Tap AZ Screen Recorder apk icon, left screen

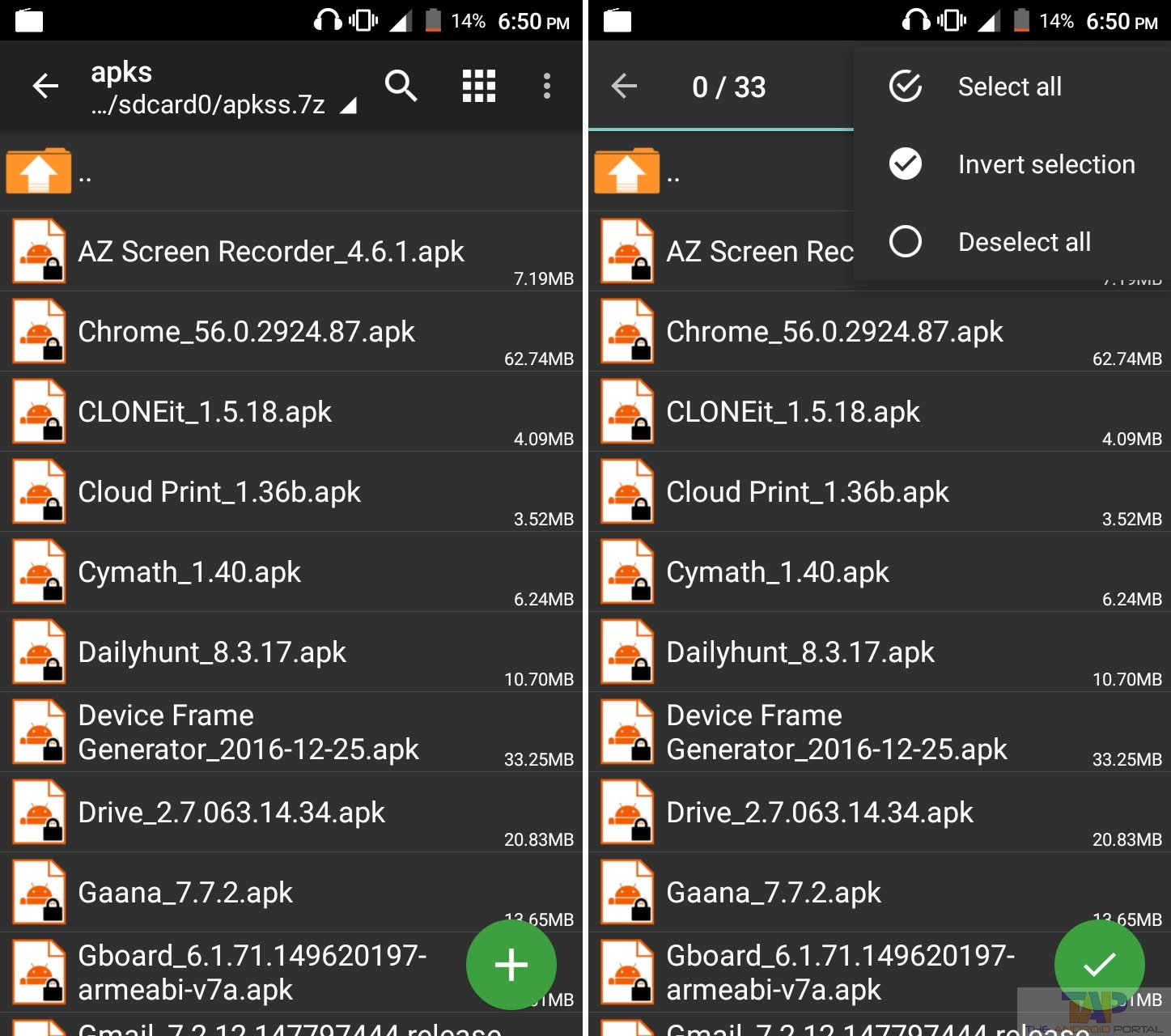(x=39, y=251)
